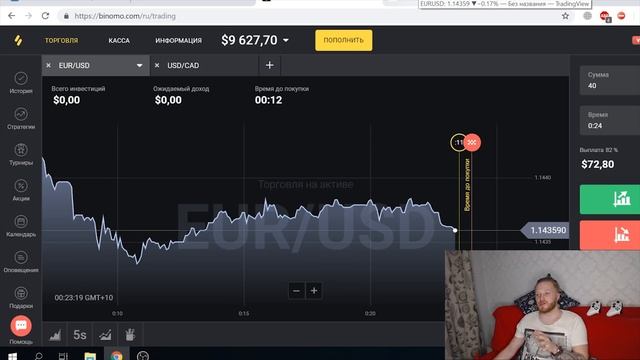The width and height of the screenshot is (640, 360).
Task: Zoom in chart with plus button
Action: 314,291
